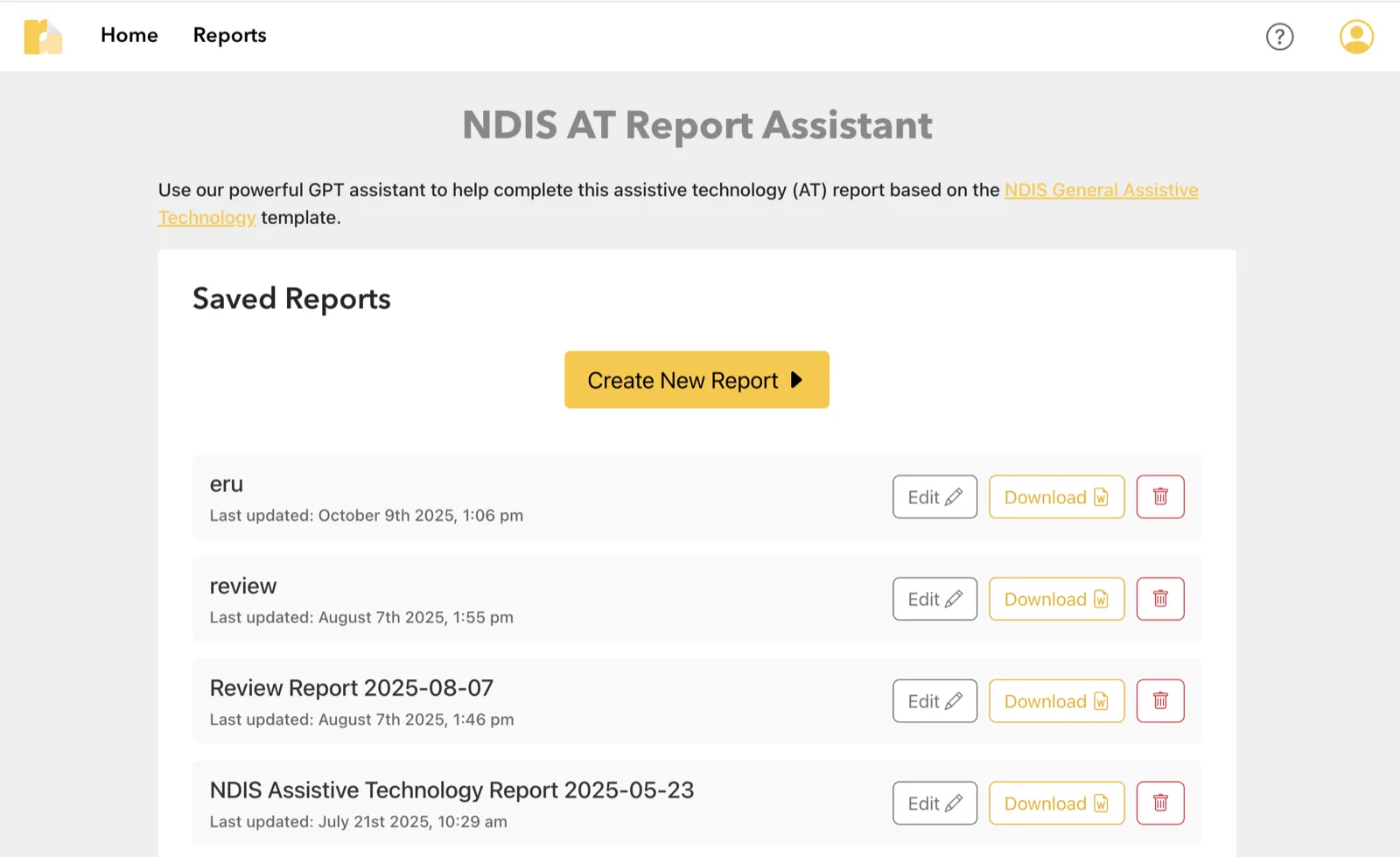Delete Review Report 2025-08-07 via trash icon
Image resolution: width=1400 pixels, height=857 pixels.
tap(1160, 701)
